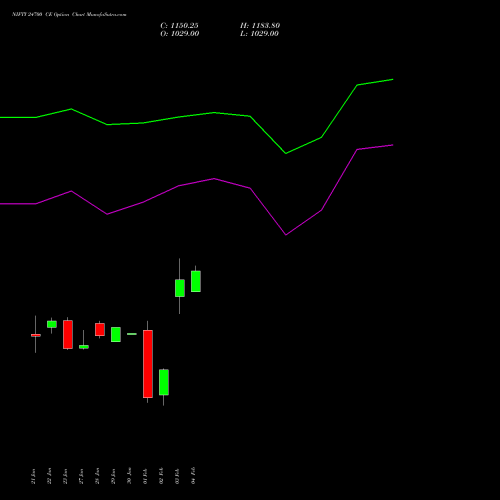Select the 27 Jan date label
This screenshot has height=500, width=500.
click(x=81, y=476)
